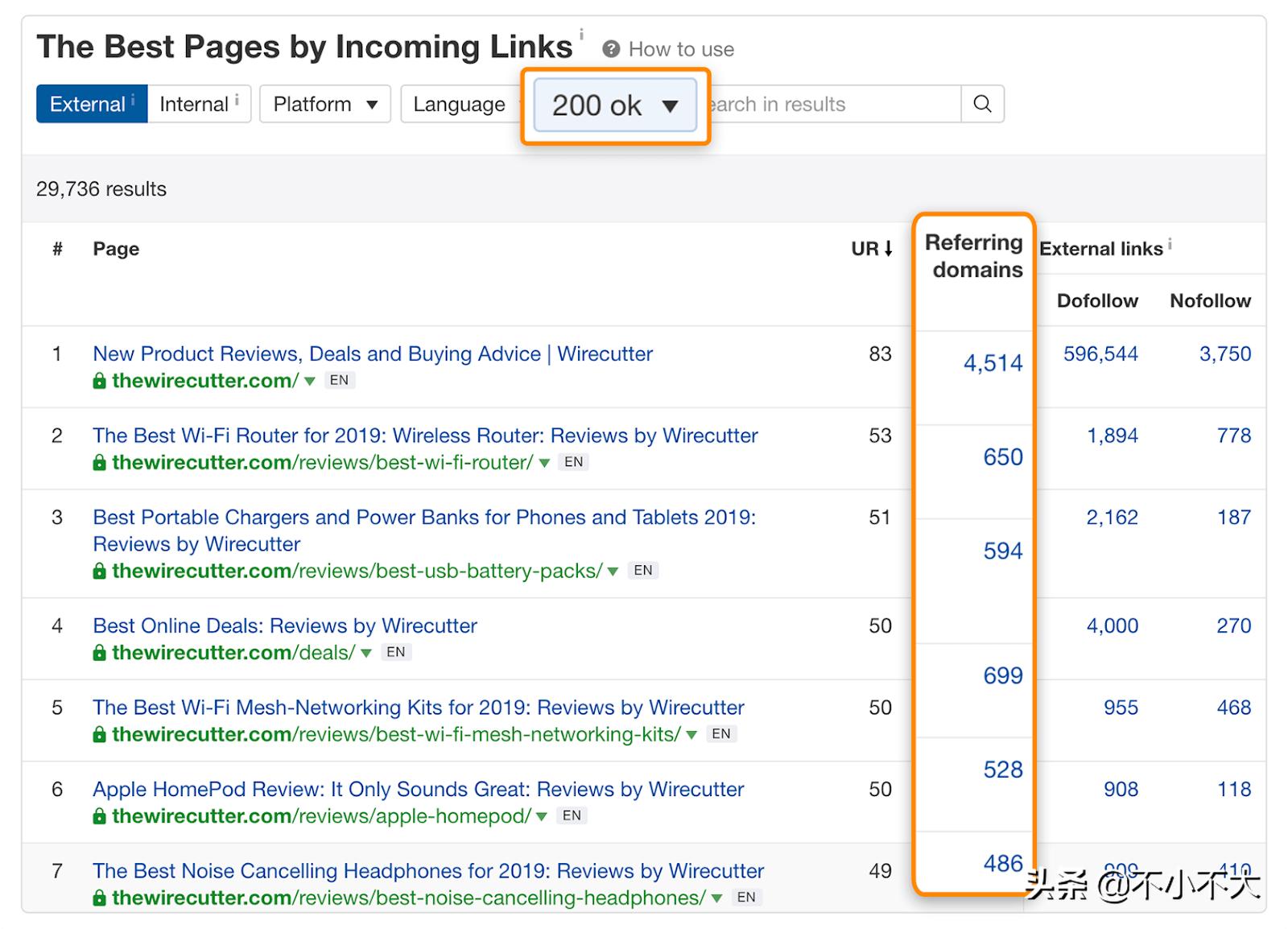
Task: Open the Best Online Deals page link
Action: 285,626
